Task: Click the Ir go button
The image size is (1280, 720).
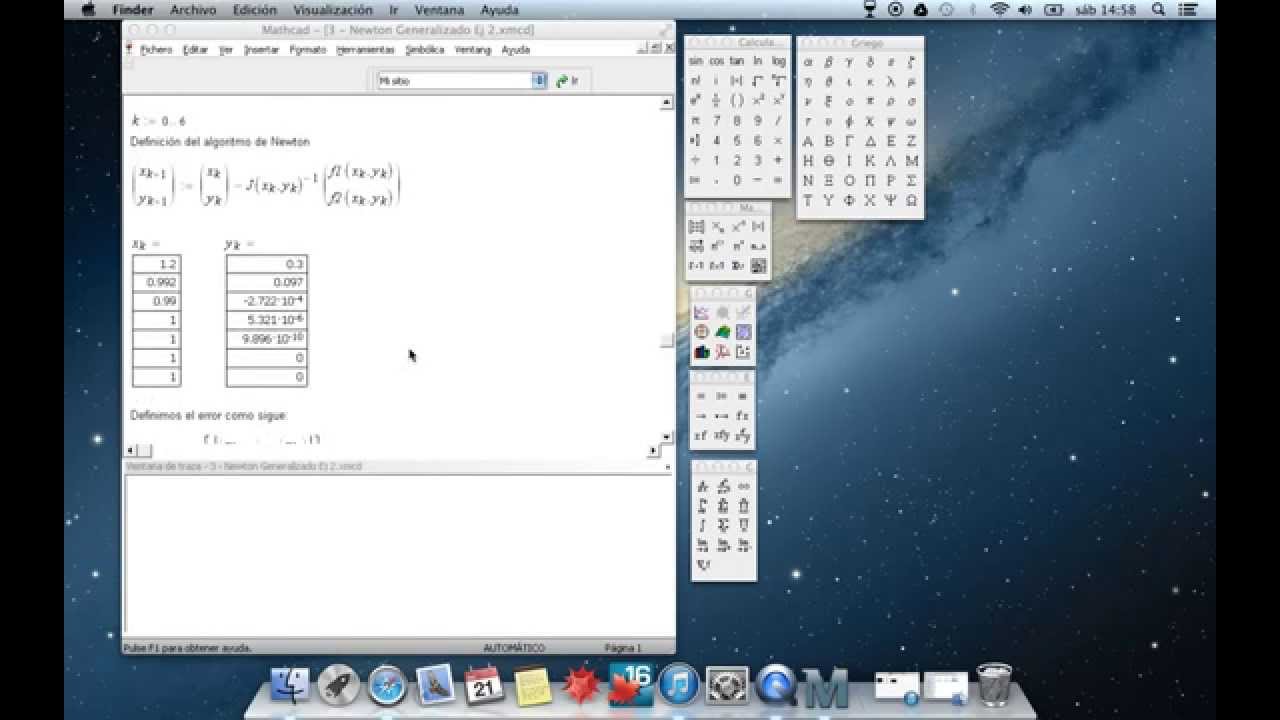Action: coord(568,81)
